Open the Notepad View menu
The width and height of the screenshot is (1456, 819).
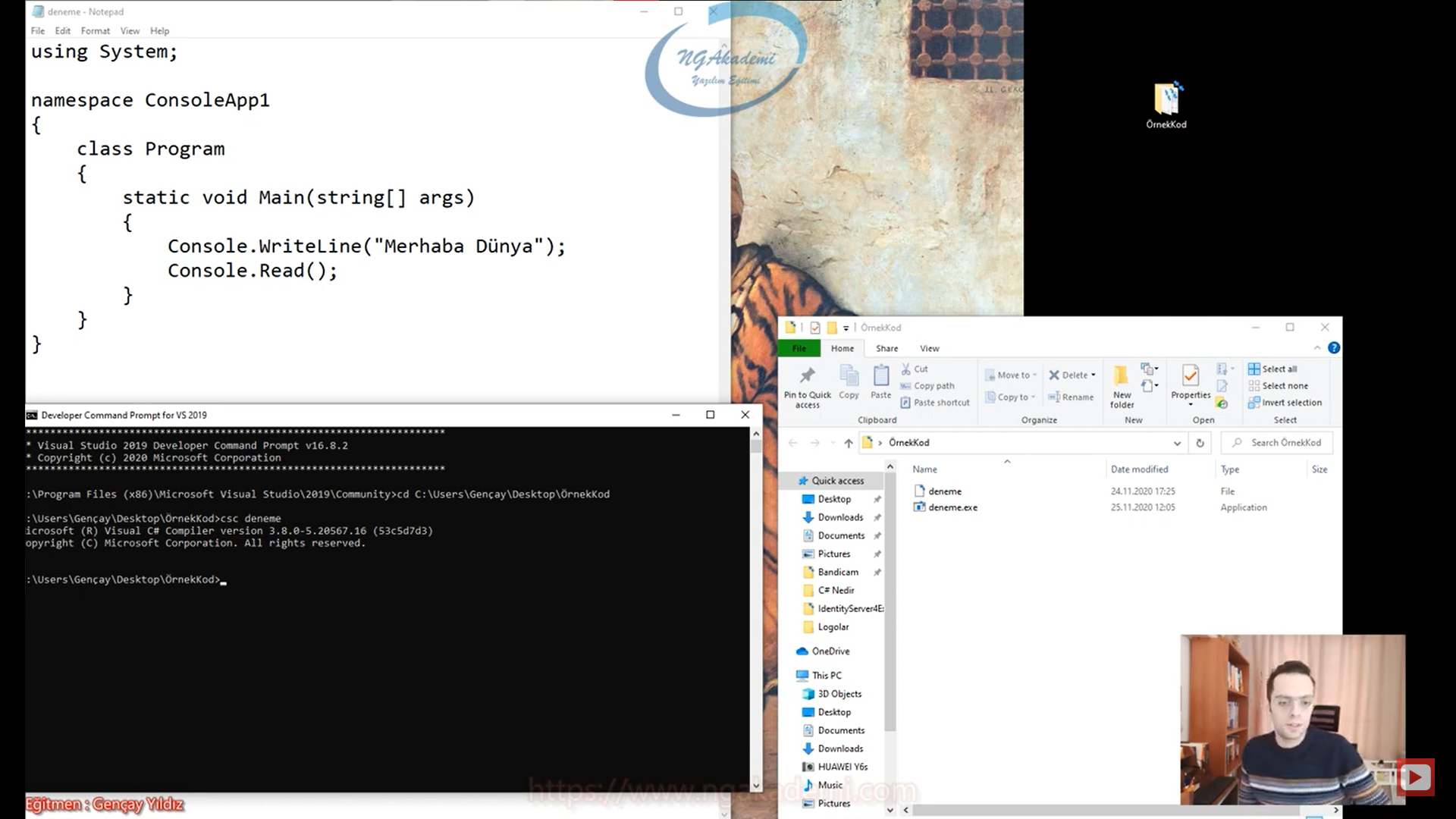pos(130,30)
